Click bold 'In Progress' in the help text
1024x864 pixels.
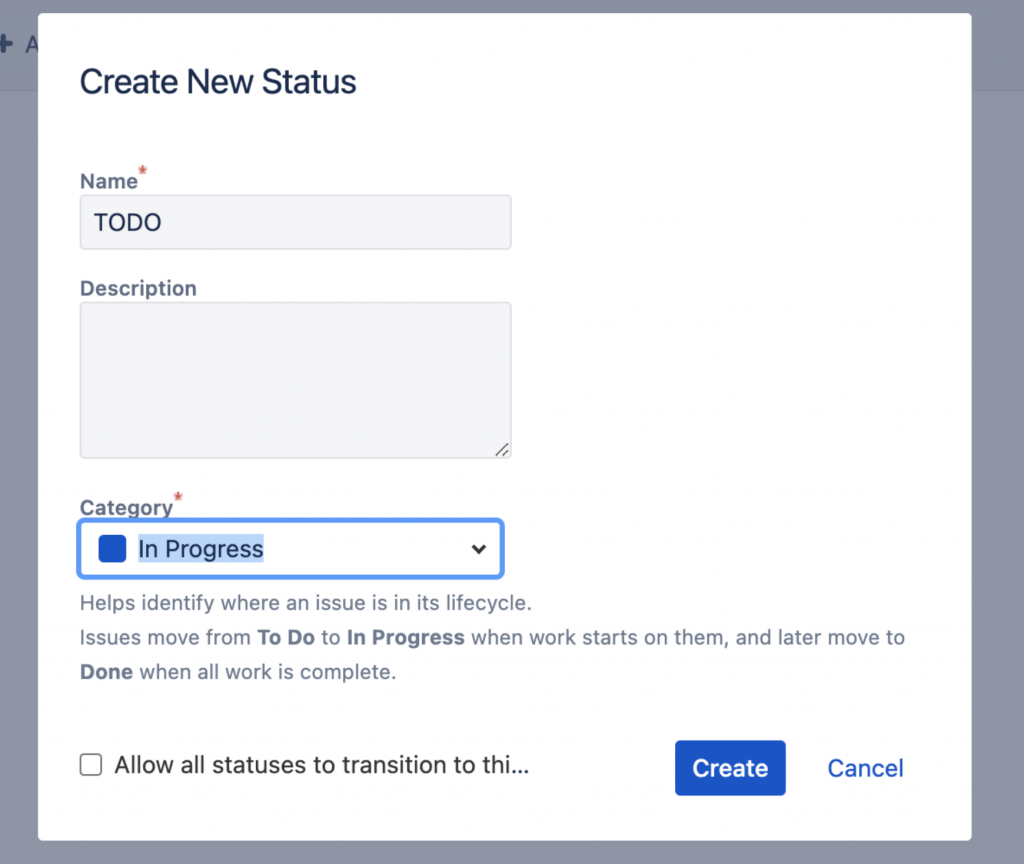click(x=405, y=638)
